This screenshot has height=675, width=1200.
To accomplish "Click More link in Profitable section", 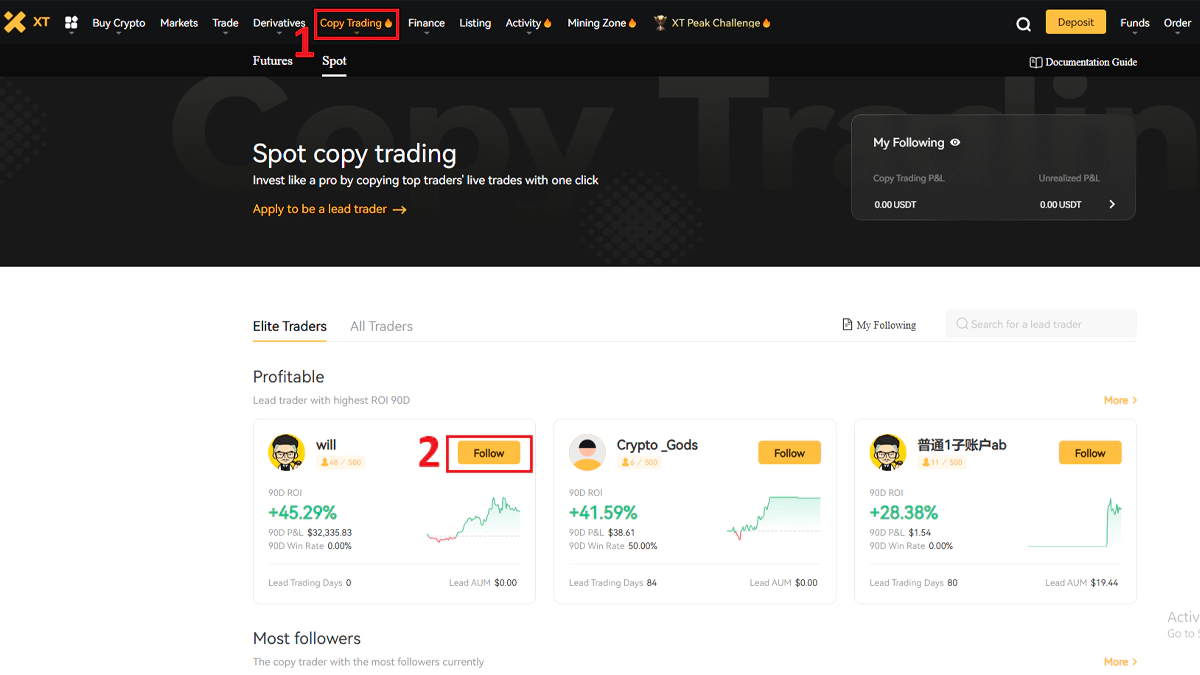I will (x=1120, y=400).
